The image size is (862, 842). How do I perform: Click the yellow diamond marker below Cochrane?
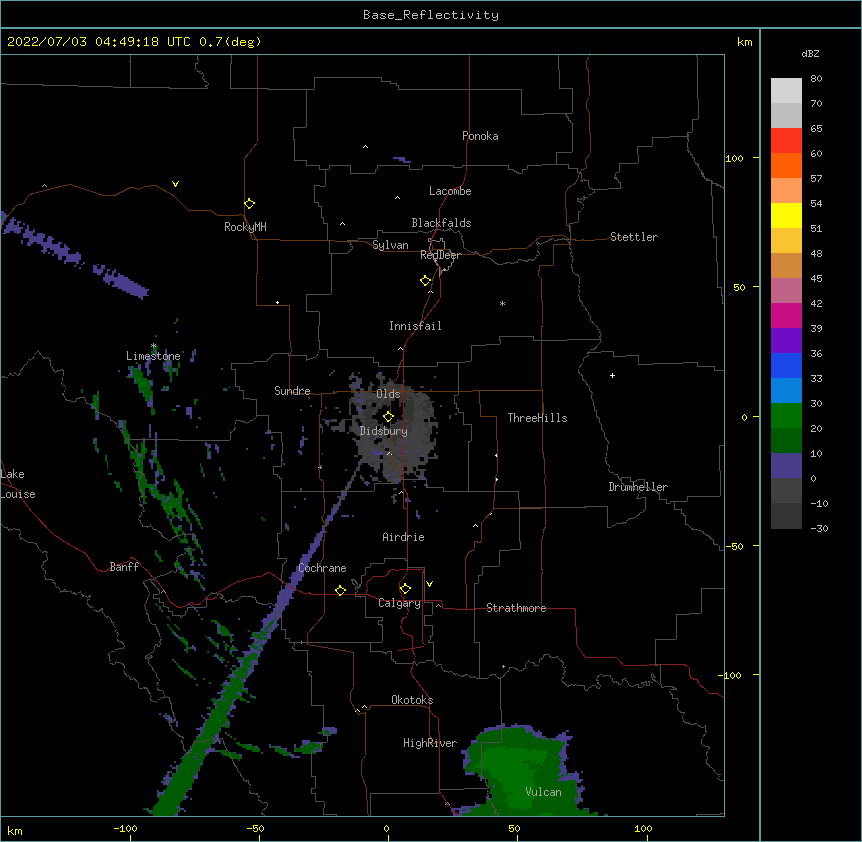point(340,590)
